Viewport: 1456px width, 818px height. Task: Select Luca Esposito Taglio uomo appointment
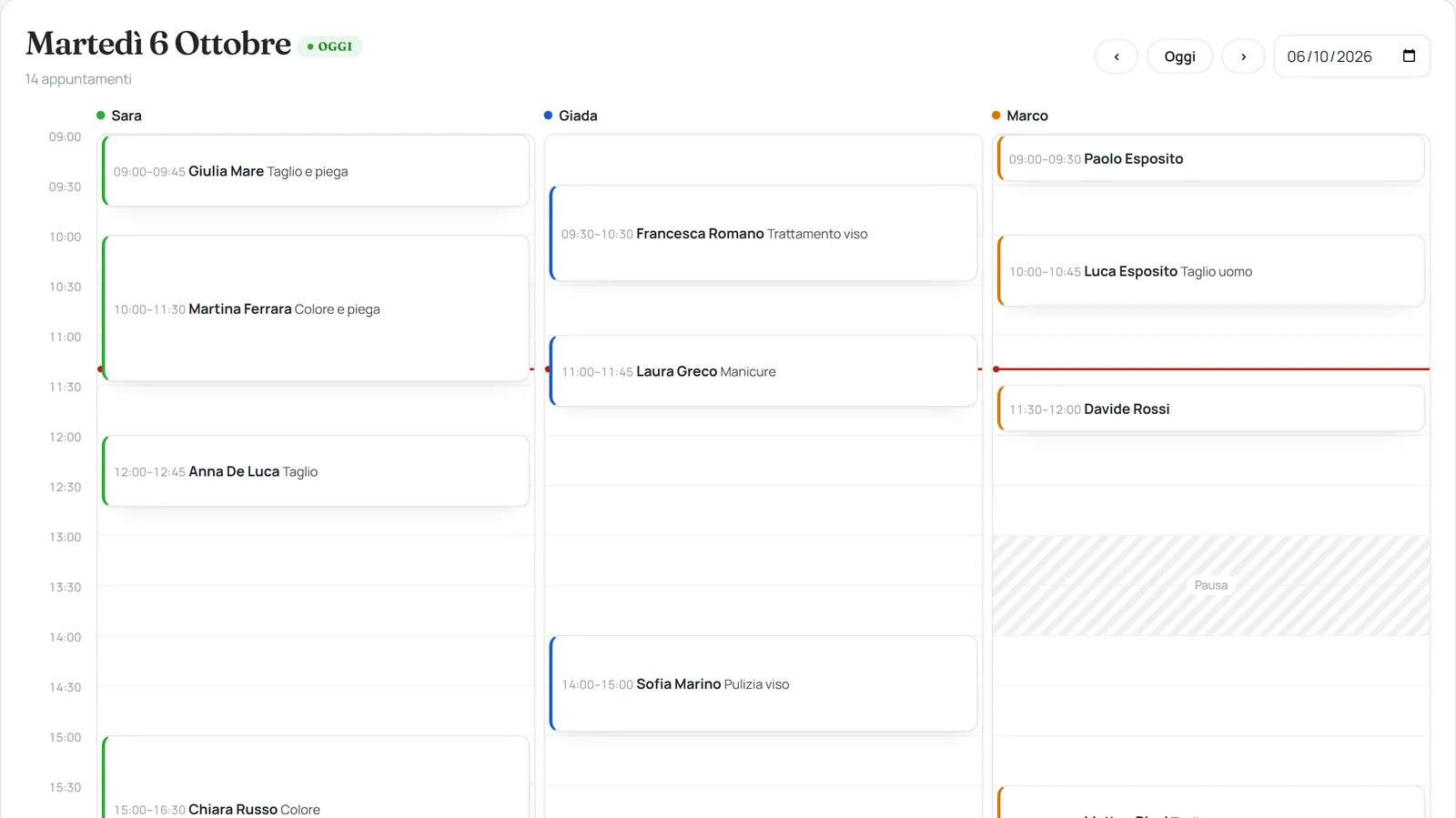coord(1211,271)
